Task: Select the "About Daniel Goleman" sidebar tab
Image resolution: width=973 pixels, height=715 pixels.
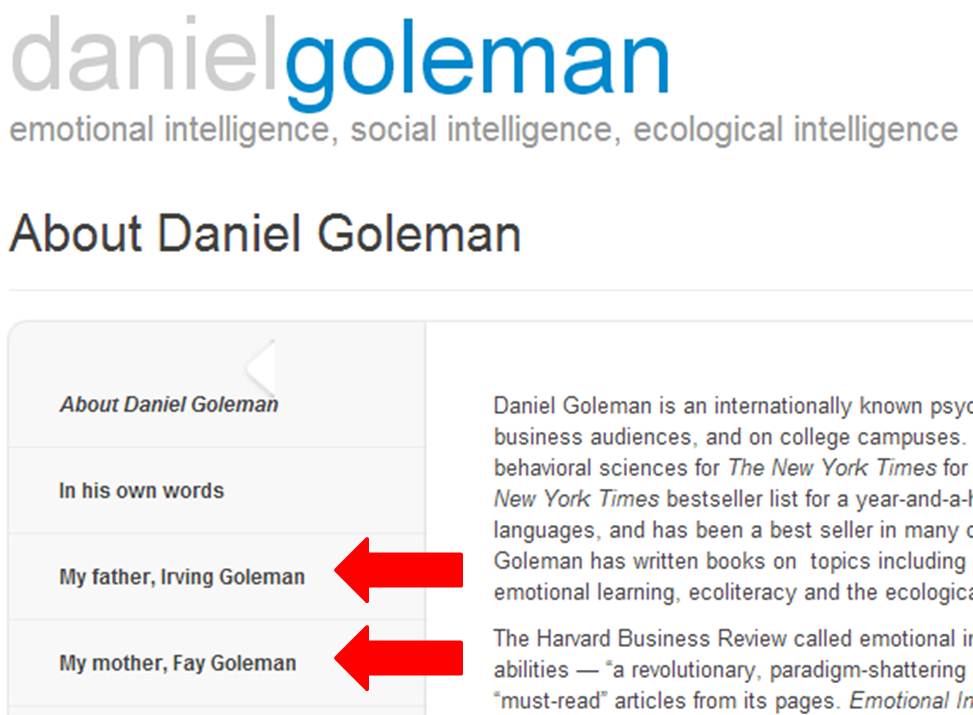Action: click(169, 404)
